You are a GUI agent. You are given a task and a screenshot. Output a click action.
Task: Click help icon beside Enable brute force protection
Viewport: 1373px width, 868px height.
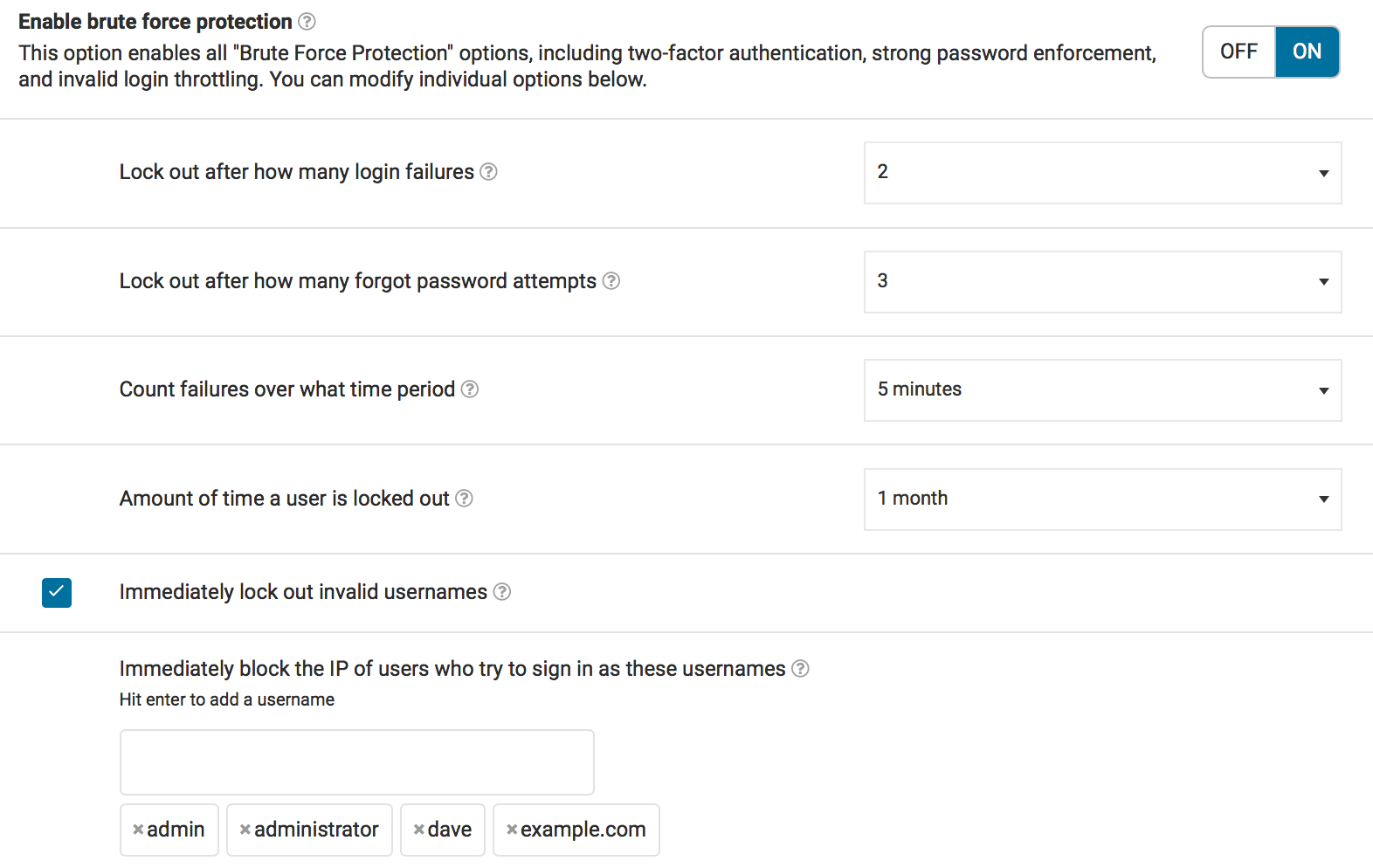307,22
